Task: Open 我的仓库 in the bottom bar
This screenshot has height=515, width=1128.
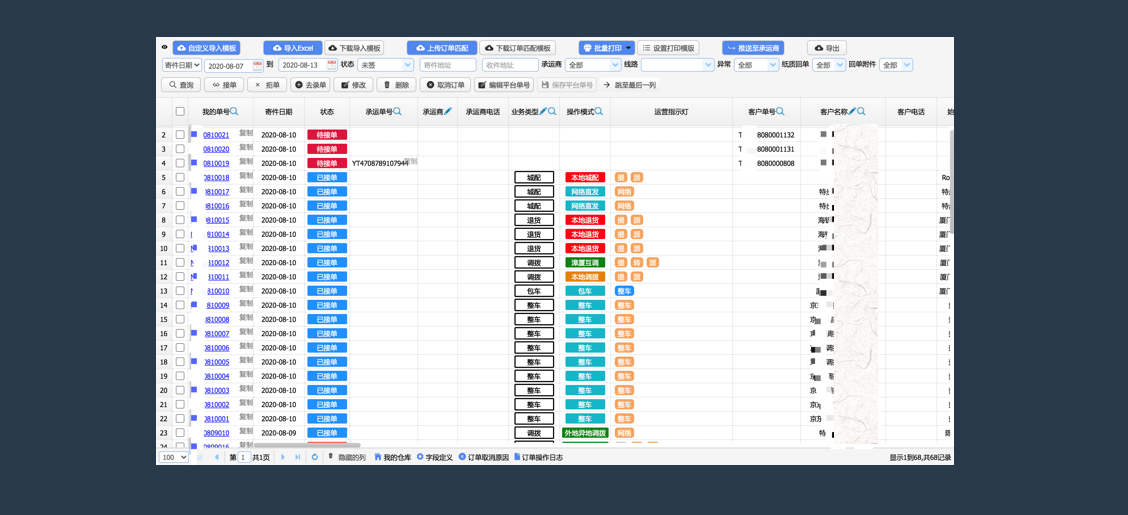Action: tap(393, 457)
